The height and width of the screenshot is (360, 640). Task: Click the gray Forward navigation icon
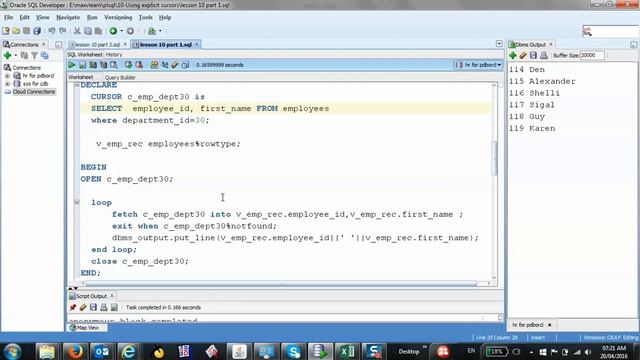pyautogui.click(x=130, y=31)
